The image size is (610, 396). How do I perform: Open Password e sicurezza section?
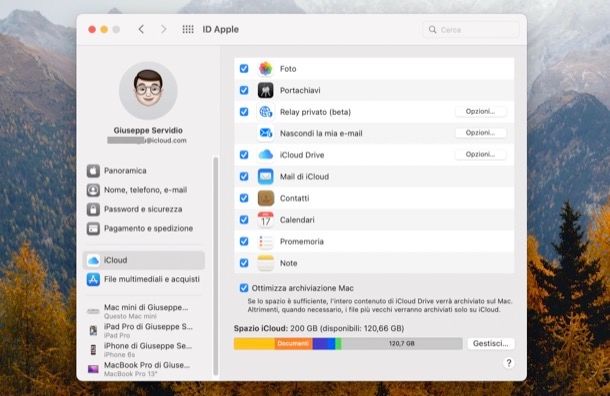coord(144,209)
